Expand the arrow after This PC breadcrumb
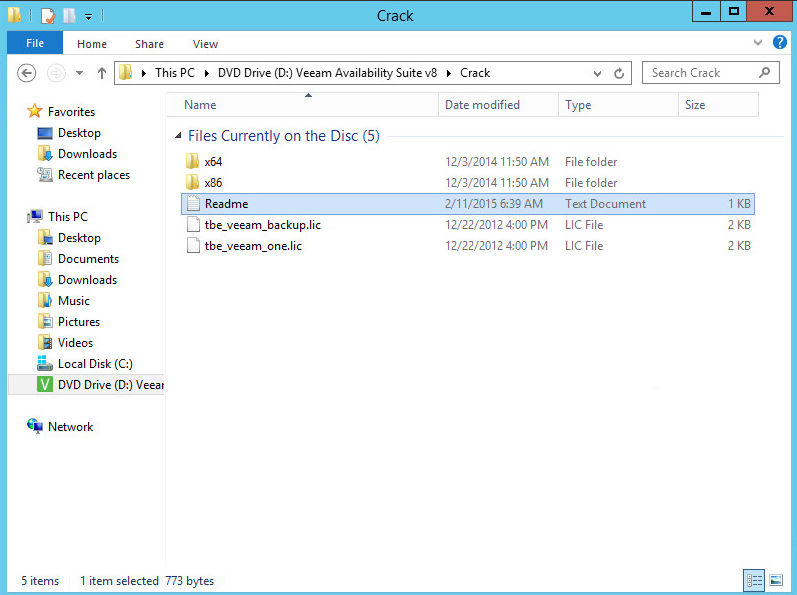797x595 pixels. tap(207, 74)
